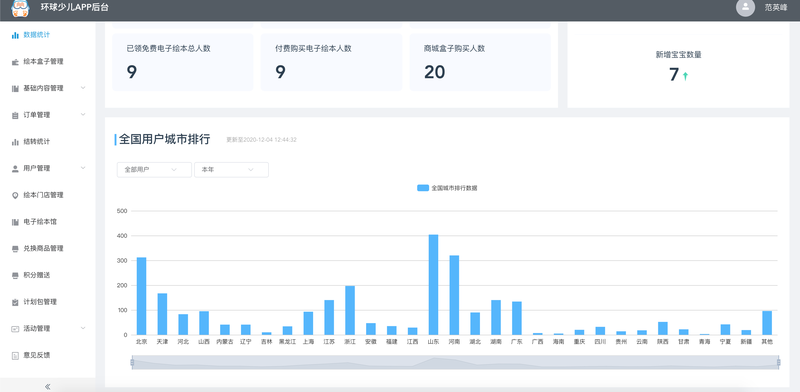Click the green up arrow beside 7

(x=685, y=76)
